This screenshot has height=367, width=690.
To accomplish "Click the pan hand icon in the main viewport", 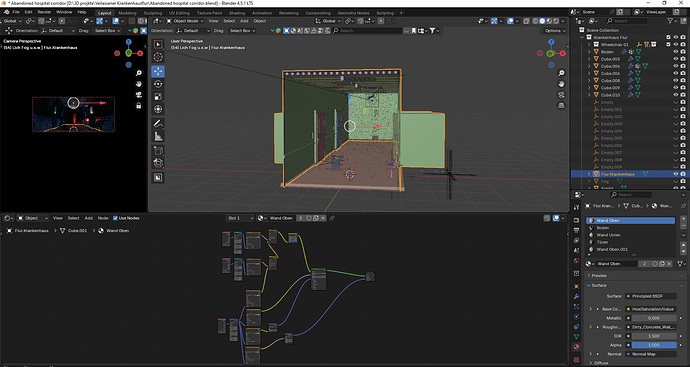I will coord(561,84).
